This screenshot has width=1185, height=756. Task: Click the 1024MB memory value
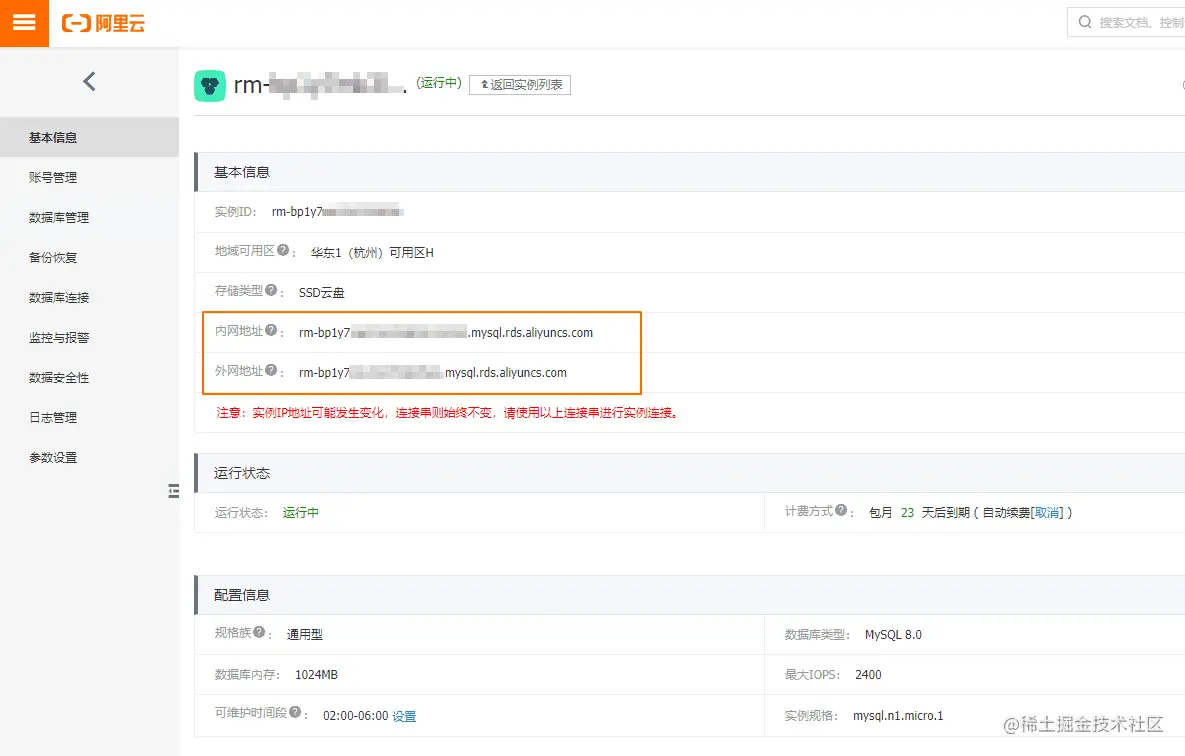click(316, 675)
